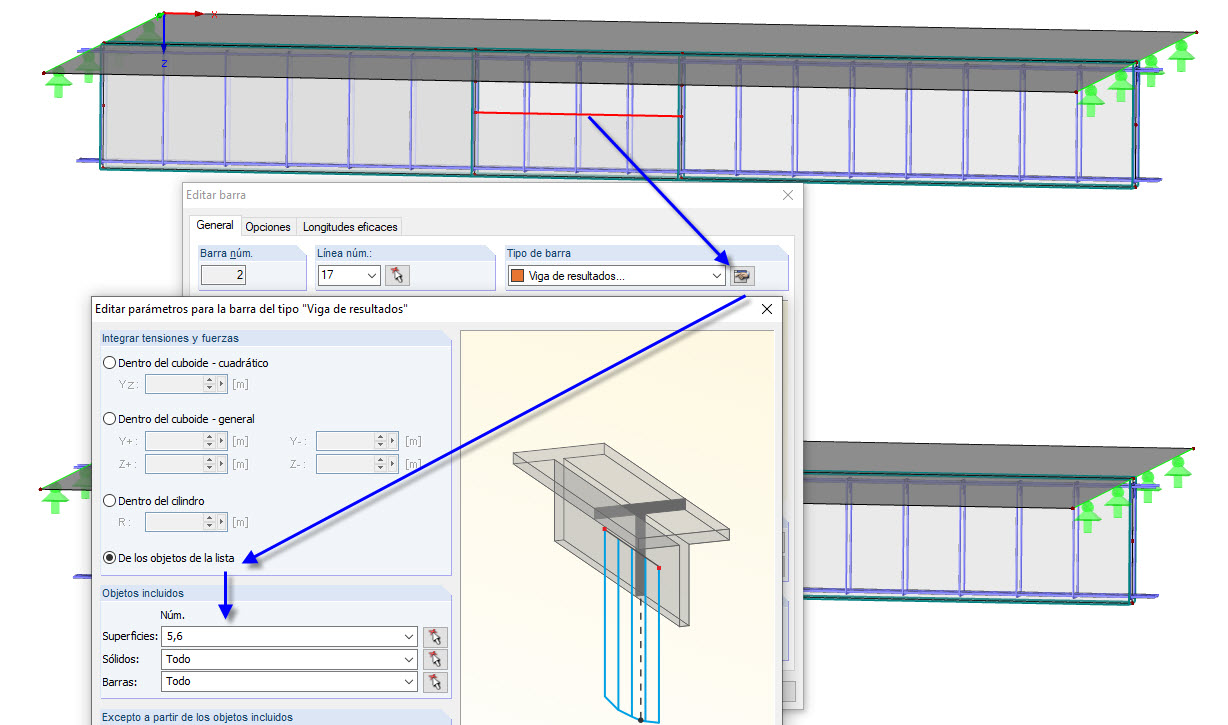Click the Objetos incluidos heading

coord(142,593)
